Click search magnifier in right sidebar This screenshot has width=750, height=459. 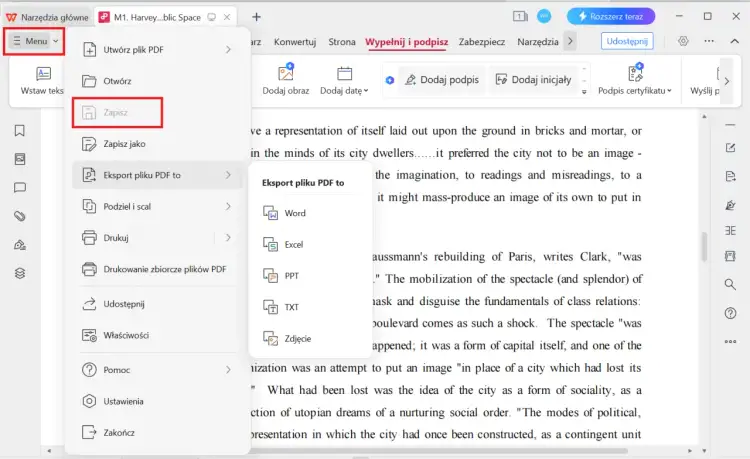tap(730, 284)
